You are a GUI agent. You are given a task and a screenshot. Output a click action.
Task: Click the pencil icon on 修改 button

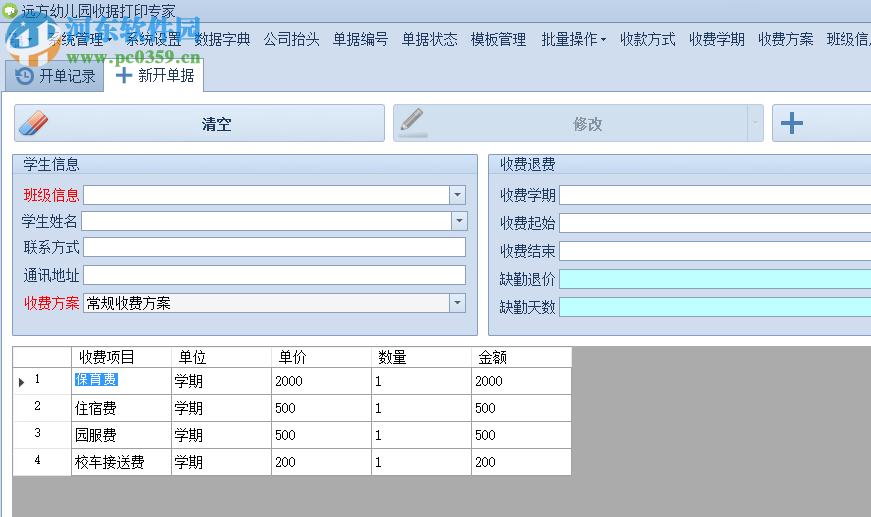413,123
